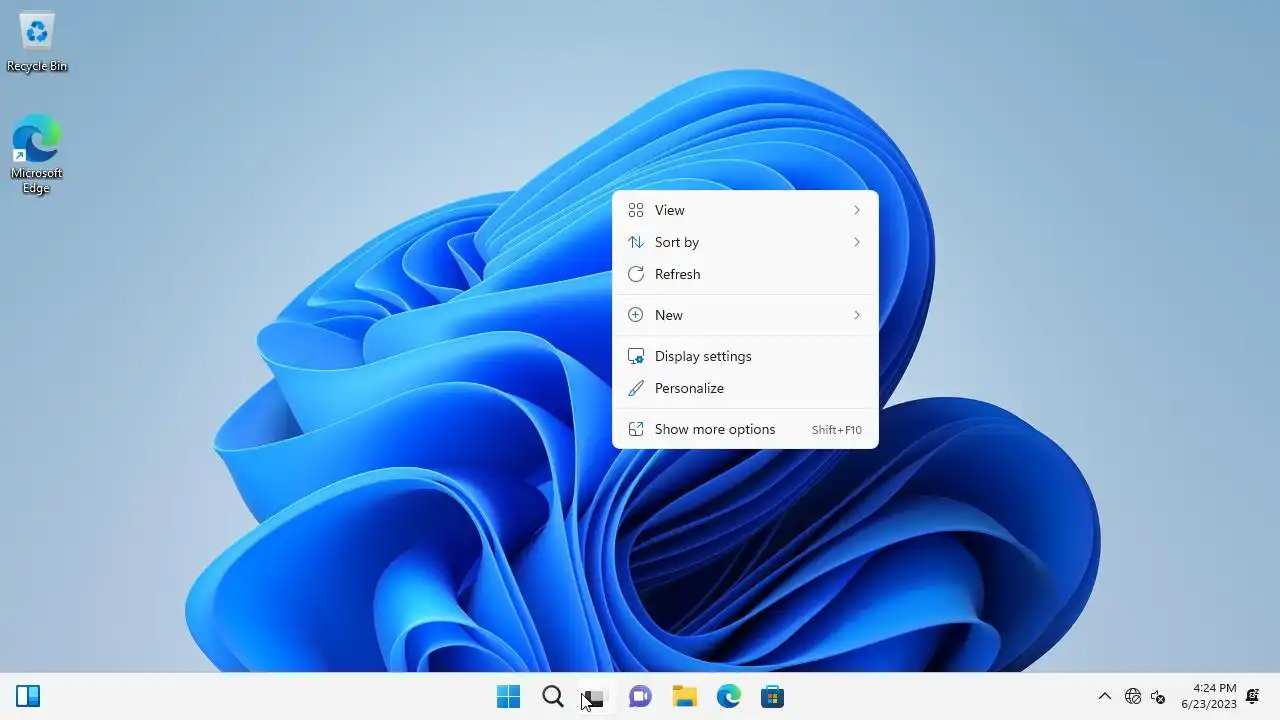Open the taskbar clock and date
This screenshot has height=720, width=1280.
point(1208,696)
